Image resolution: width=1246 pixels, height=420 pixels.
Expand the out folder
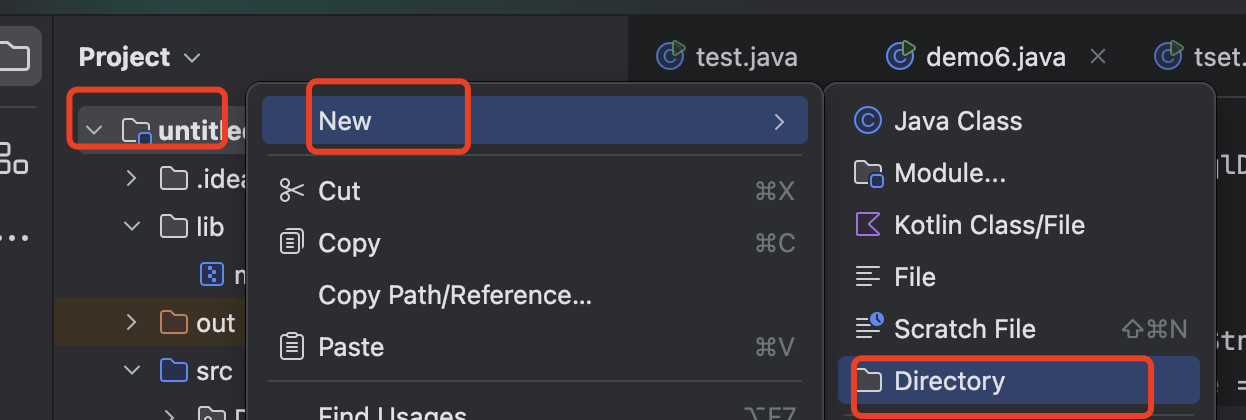coord(131,323)
